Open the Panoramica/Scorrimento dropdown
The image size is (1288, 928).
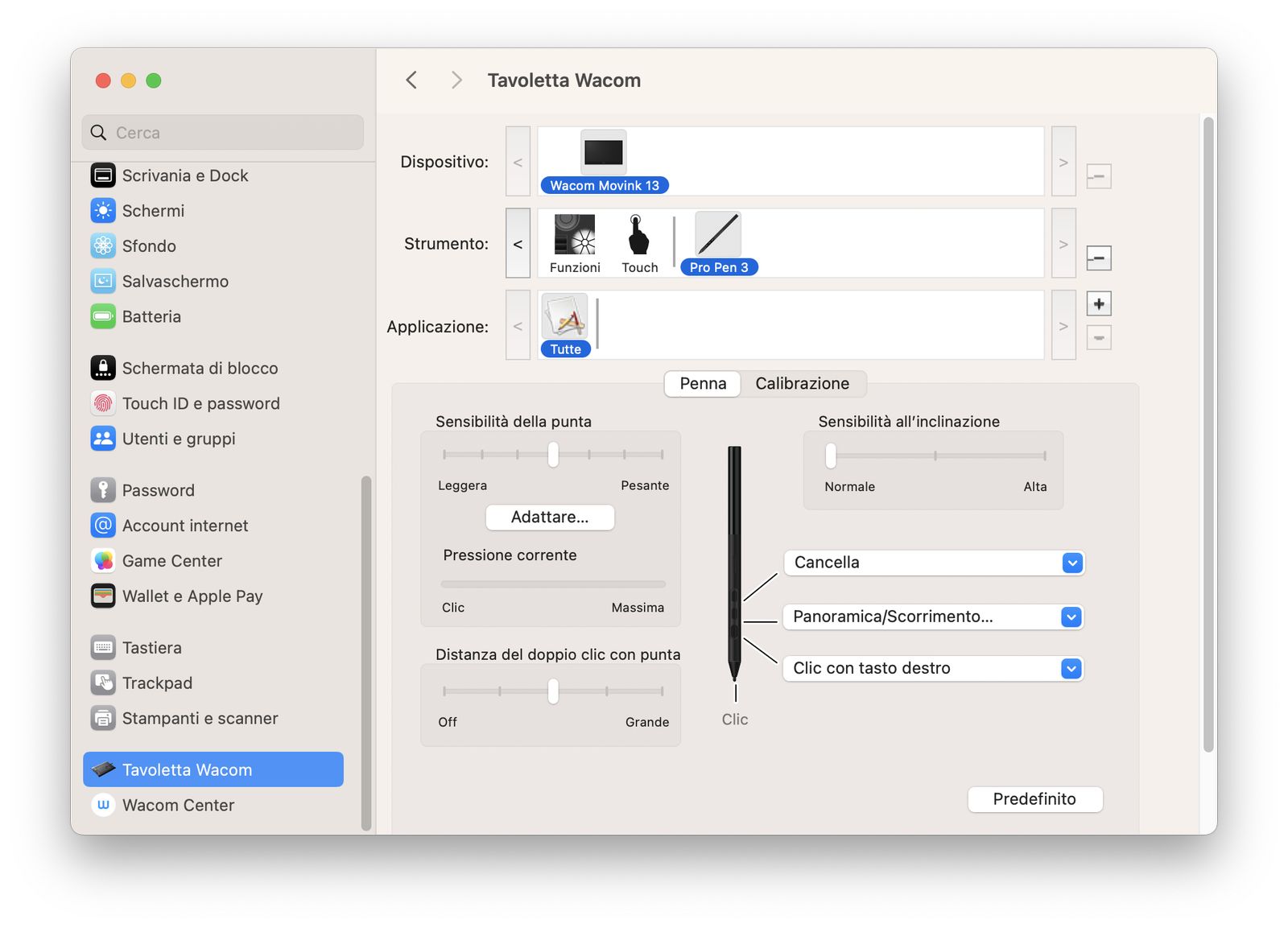click(x=934, y=617)
